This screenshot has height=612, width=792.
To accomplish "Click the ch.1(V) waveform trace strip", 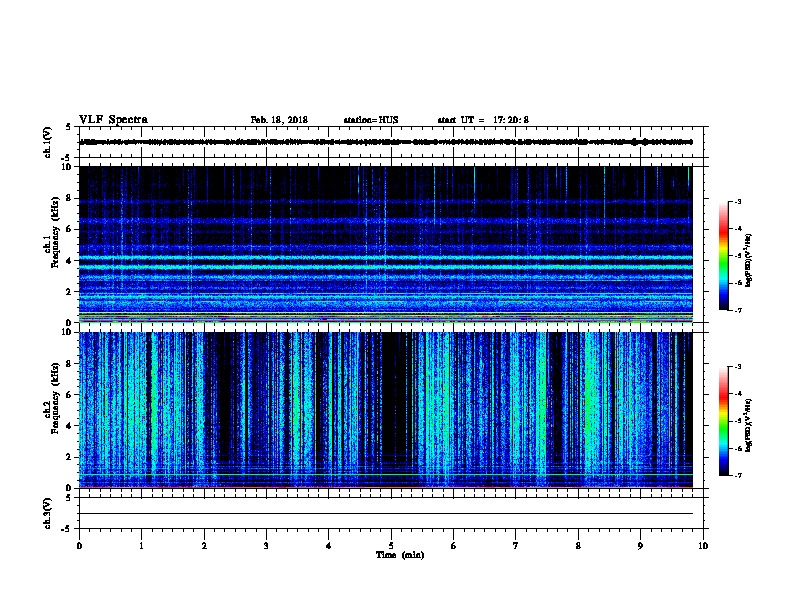I will [385, 142].
